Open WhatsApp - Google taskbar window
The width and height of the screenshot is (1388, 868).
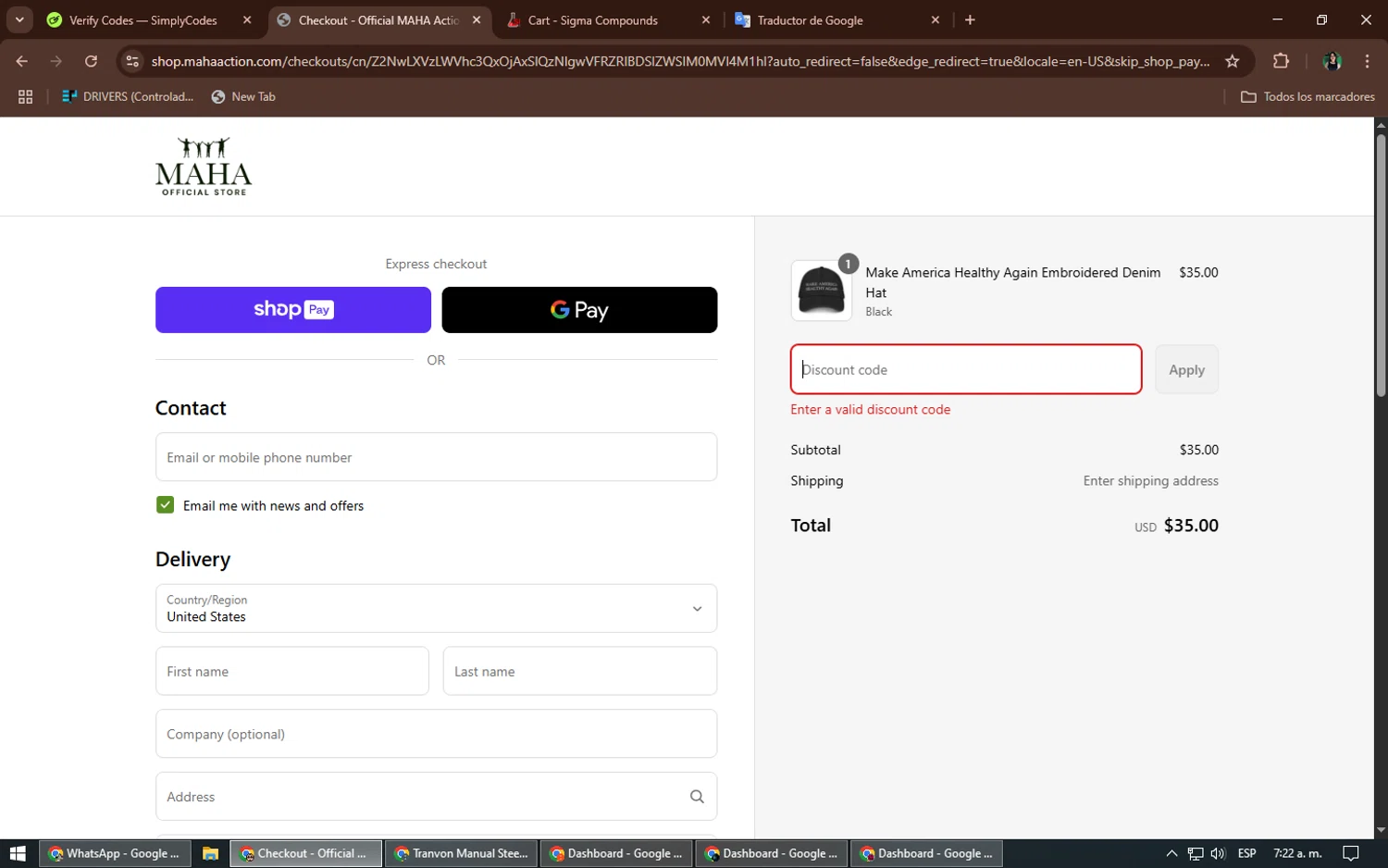coord(116,853)
